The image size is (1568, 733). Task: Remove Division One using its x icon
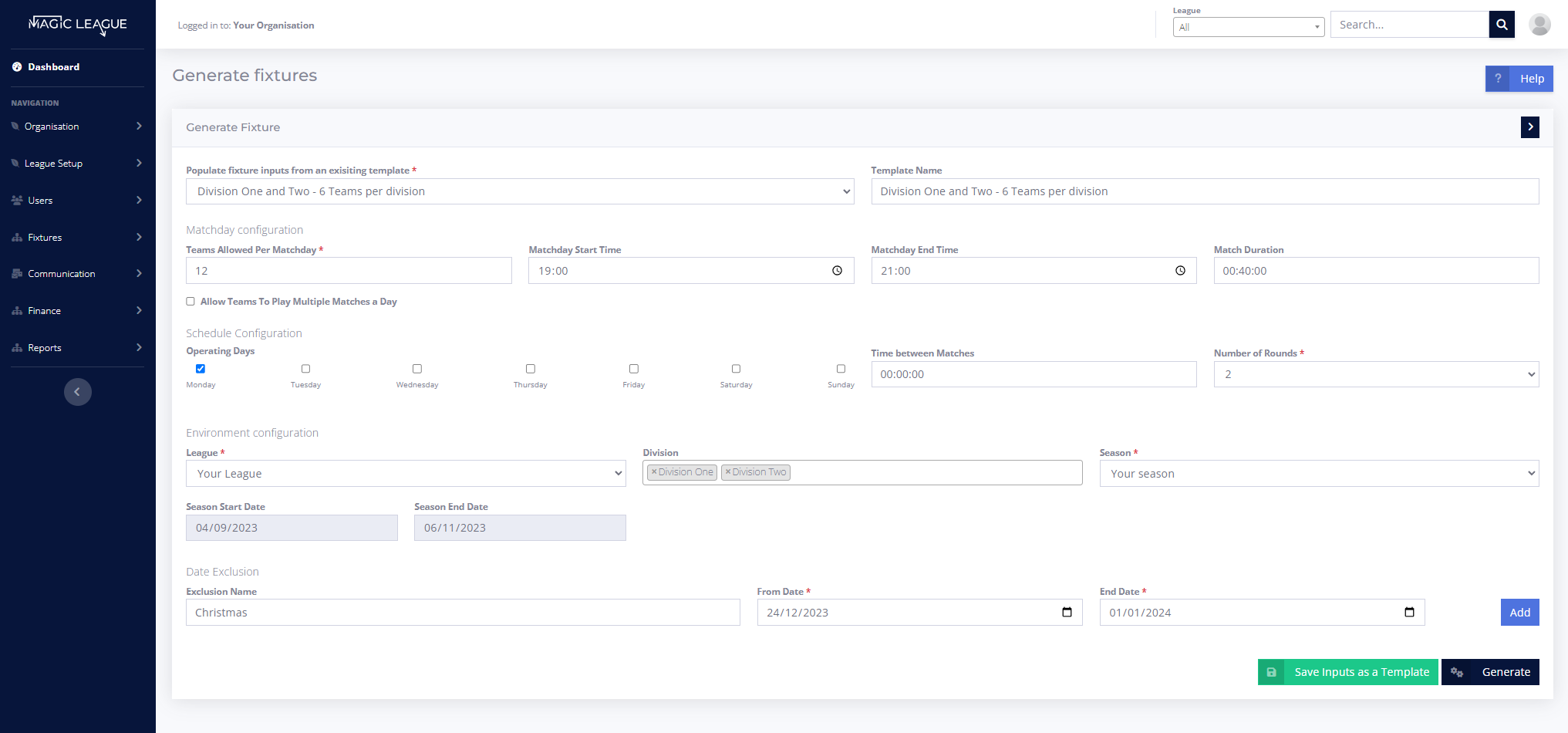click(x=654, y=472)
